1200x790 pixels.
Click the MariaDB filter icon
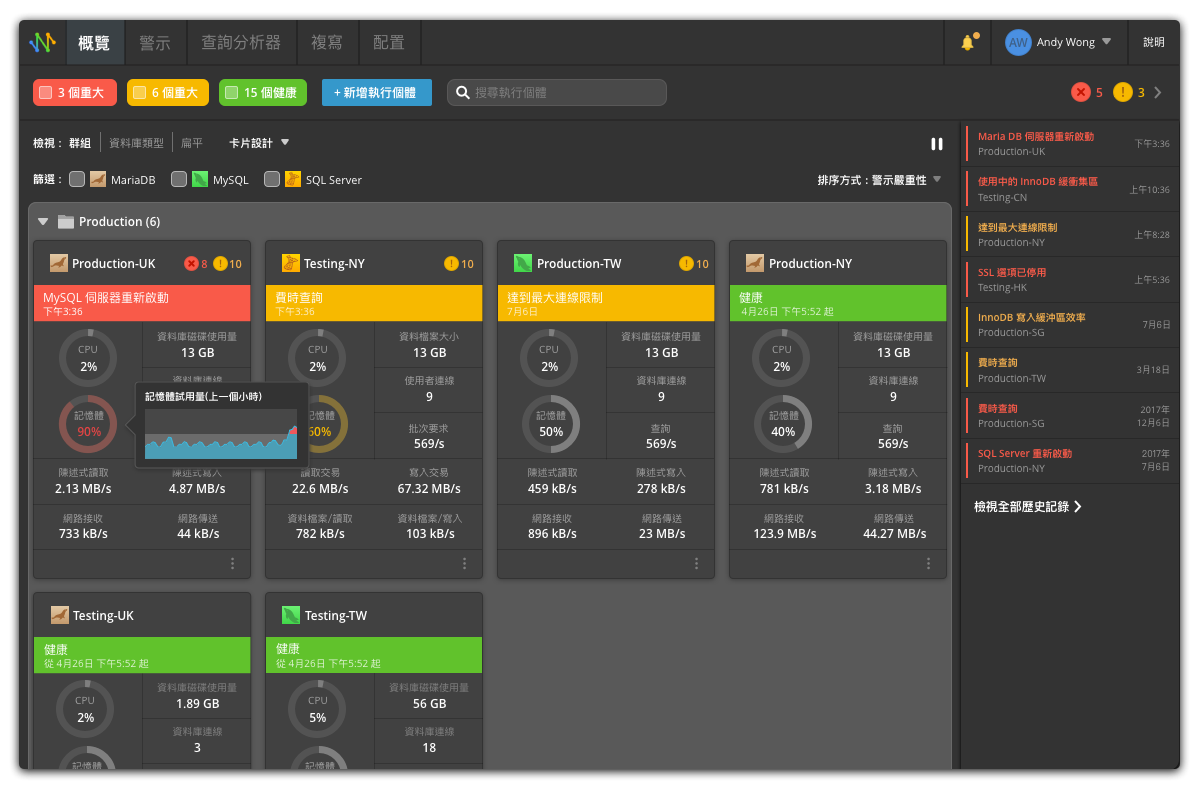[98, 180]
